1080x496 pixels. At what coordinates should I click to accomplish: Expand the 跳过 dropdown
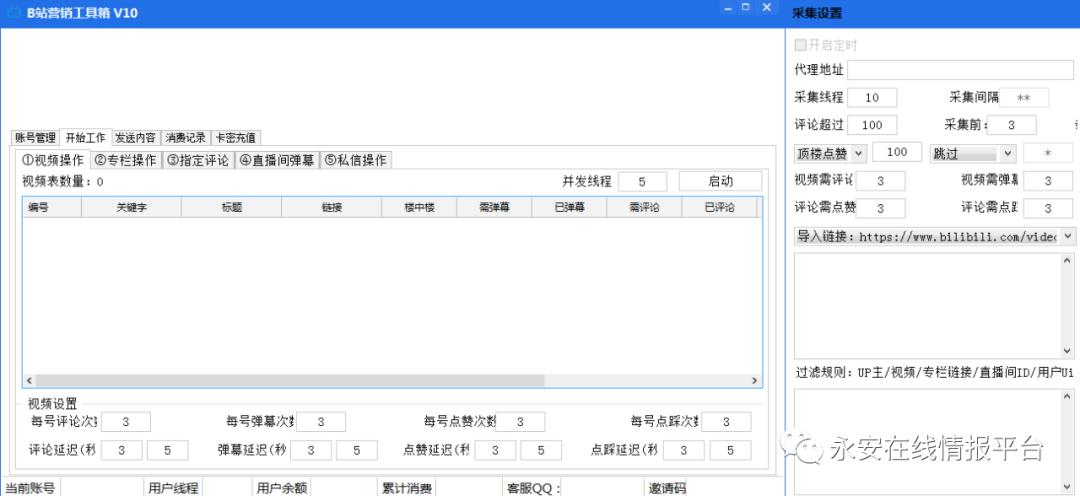point(1007,153)
